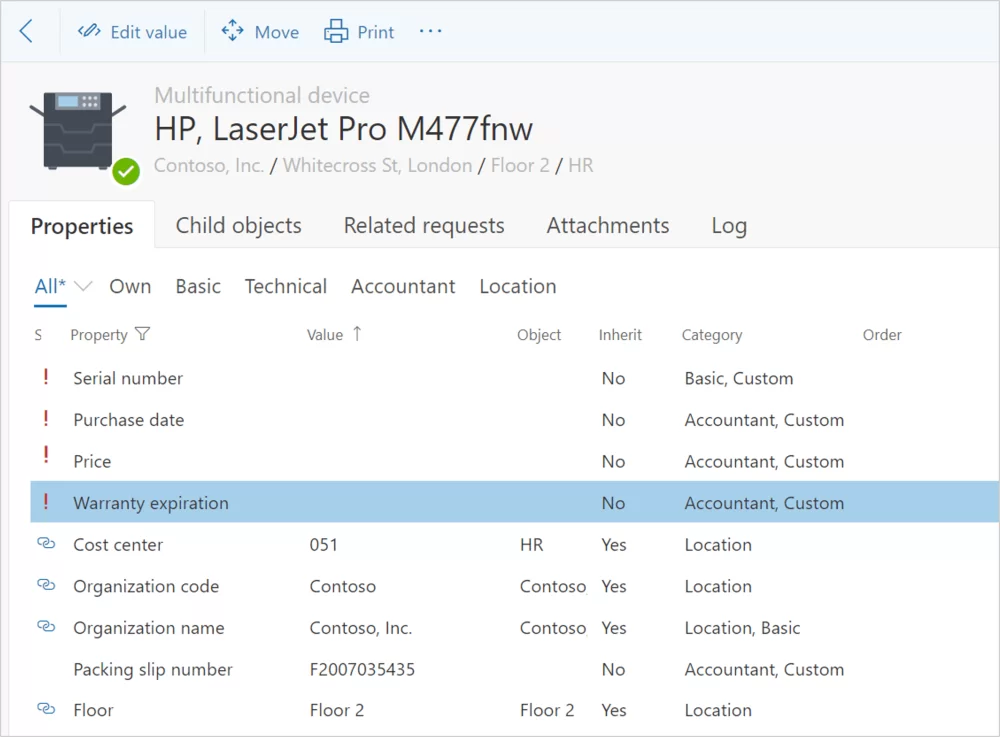Open the Attachments tab
Viewport: 1000px width, 737px height.
[607, 226]
